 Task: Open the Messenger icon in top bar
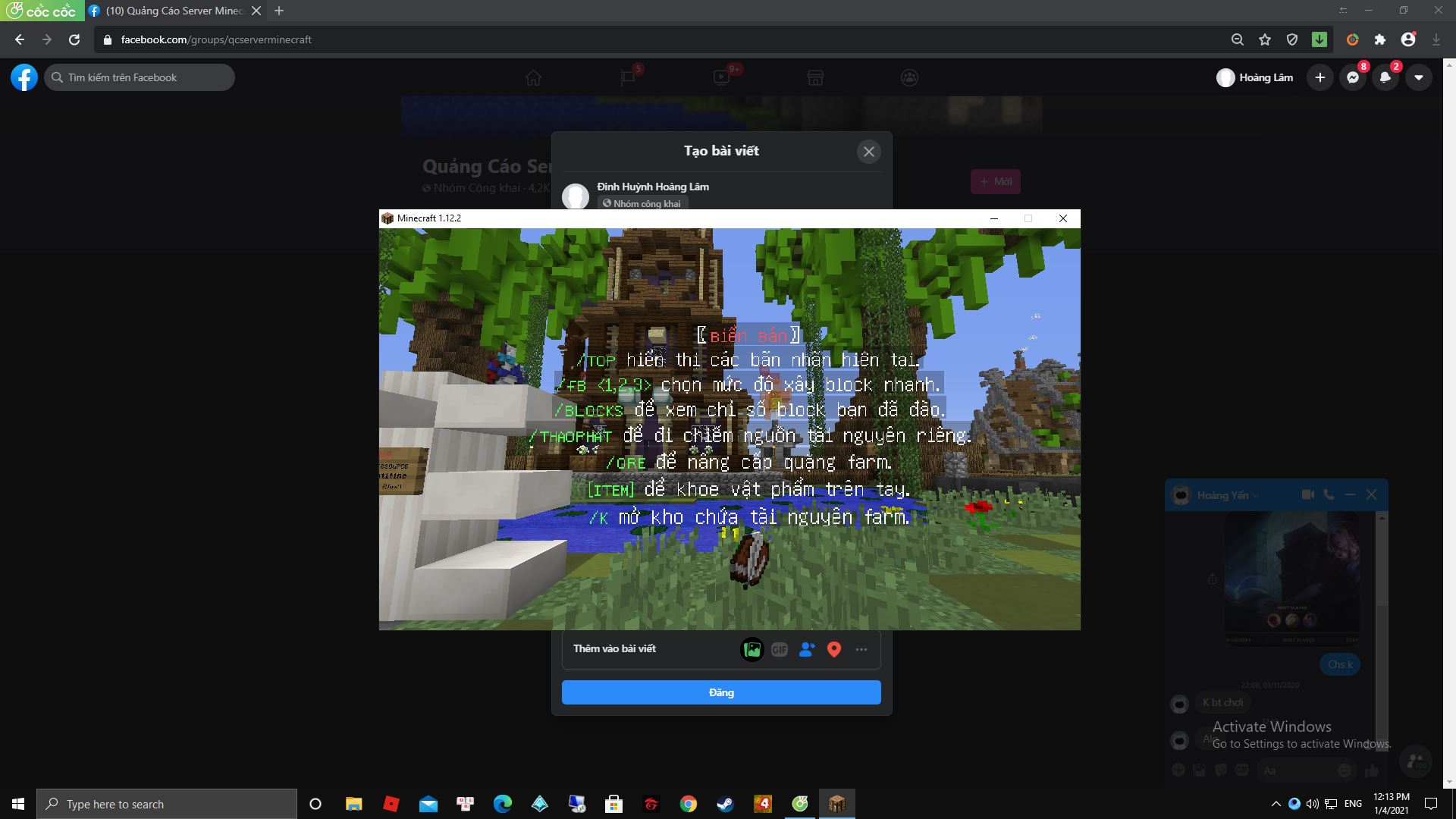1352,77
